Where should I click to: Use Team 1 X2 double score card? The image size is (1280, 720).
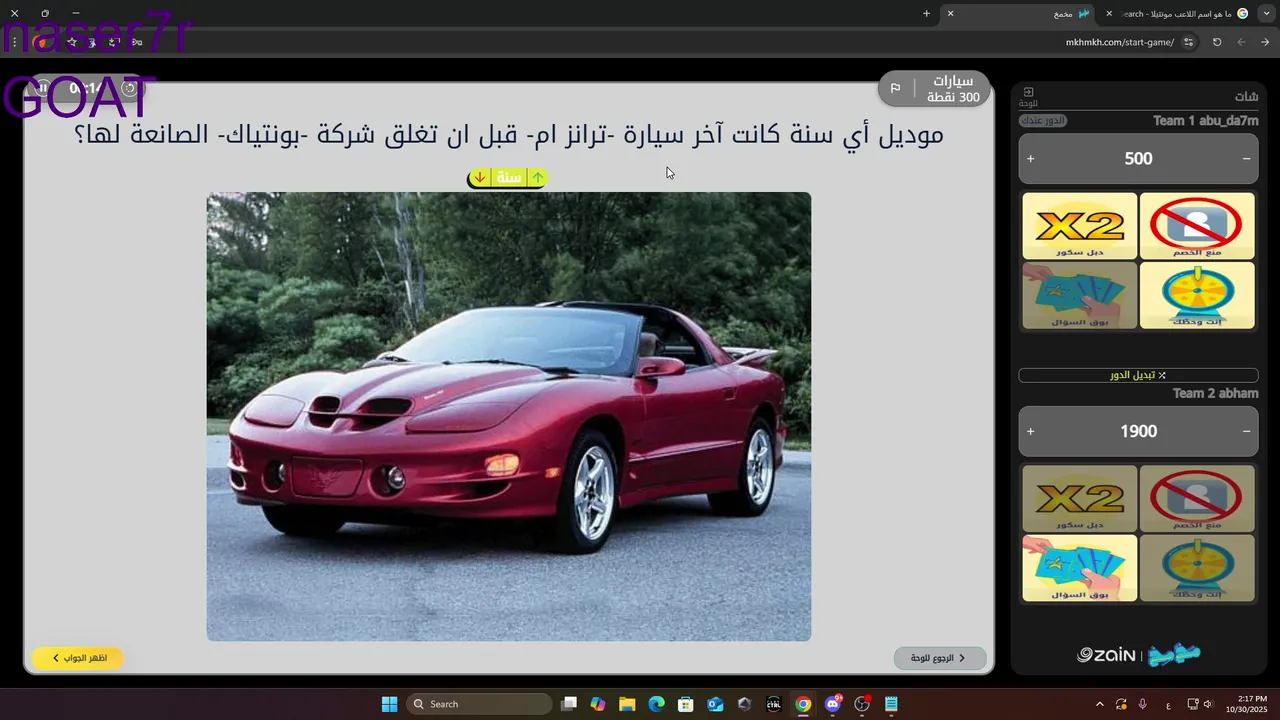[x=1080, y=226]
